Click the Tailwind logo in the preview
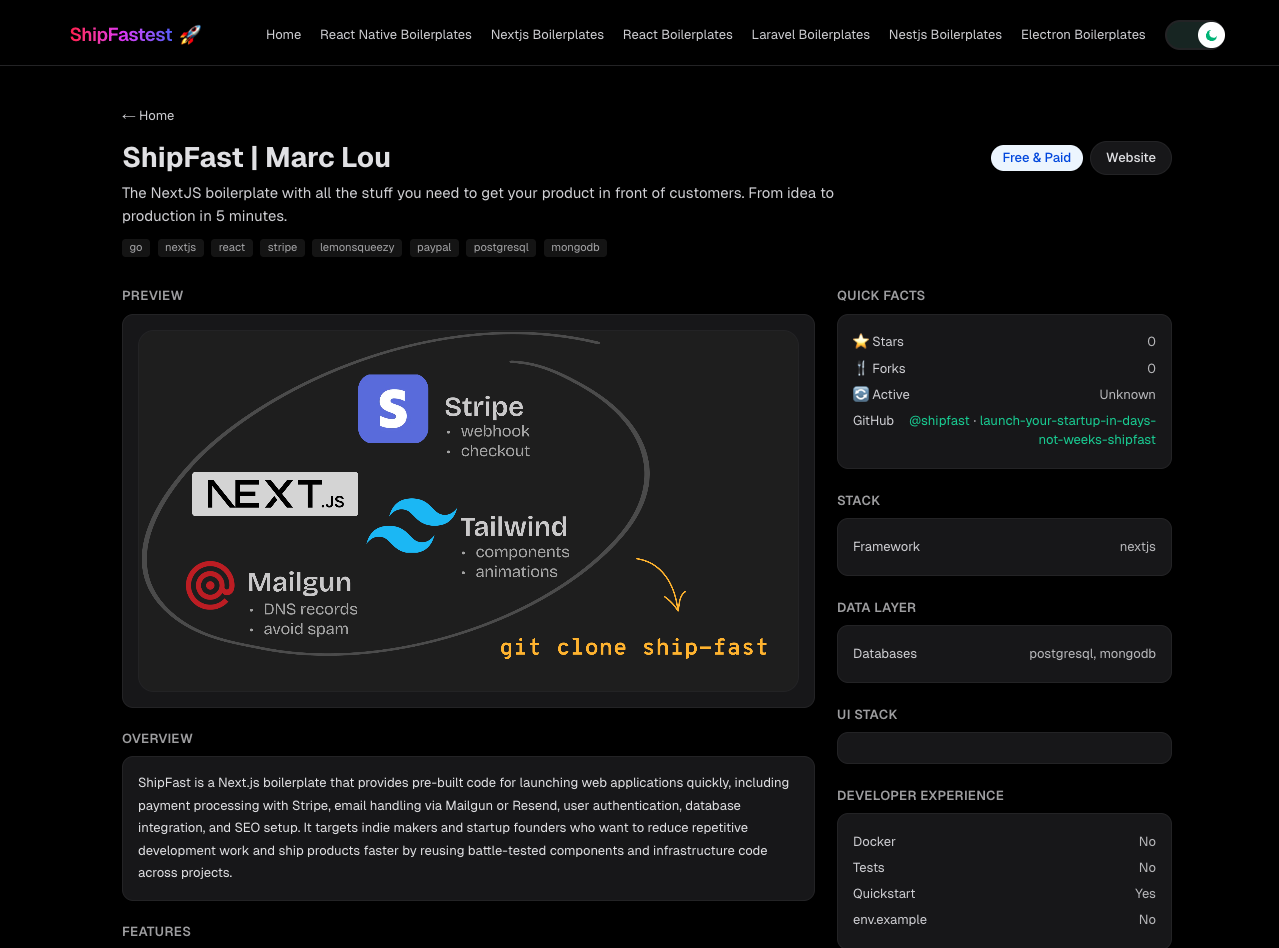Image resolution: width=1279 pixels, height=948 pixels. (411, 527)
